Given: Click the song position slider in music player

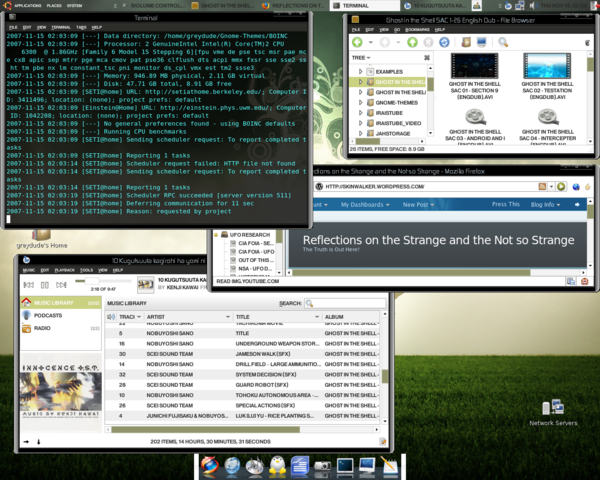Looking at the screenshot, I should click(92, 281).
